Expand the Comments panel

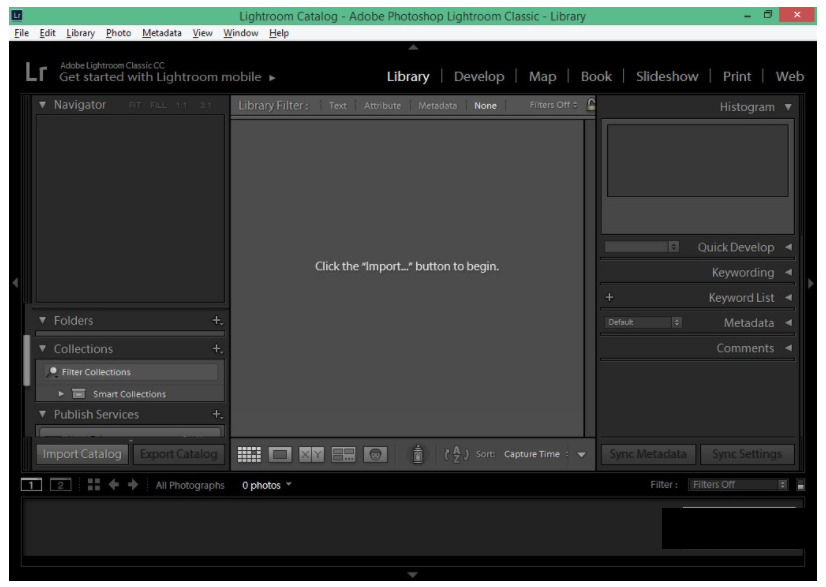pos(789,348)
